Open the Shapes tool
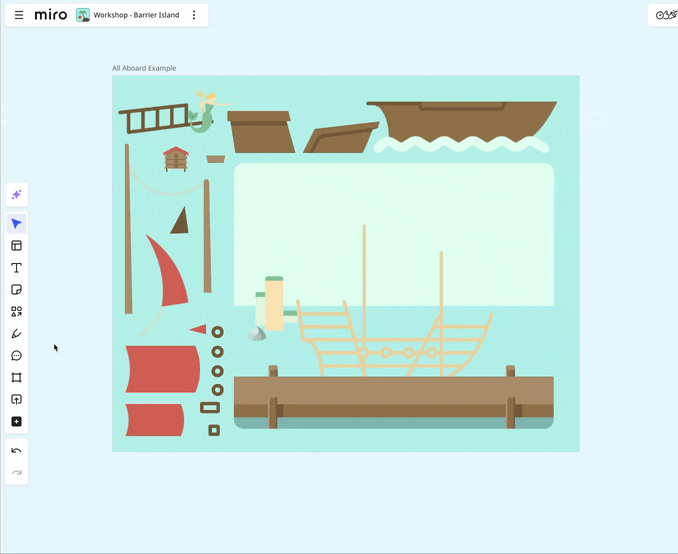The image size is (678, 554). tap(16, 311)
